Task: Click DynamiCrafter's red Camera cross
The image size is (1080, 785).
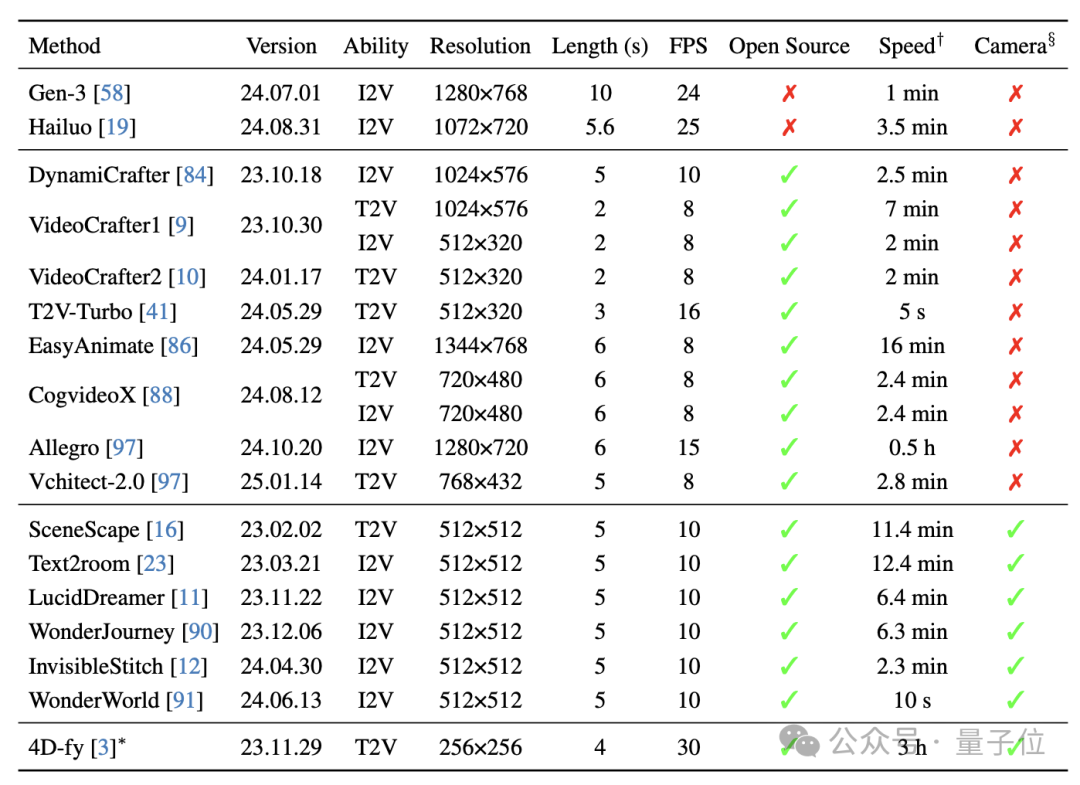Action: [x=1015, y=175]
